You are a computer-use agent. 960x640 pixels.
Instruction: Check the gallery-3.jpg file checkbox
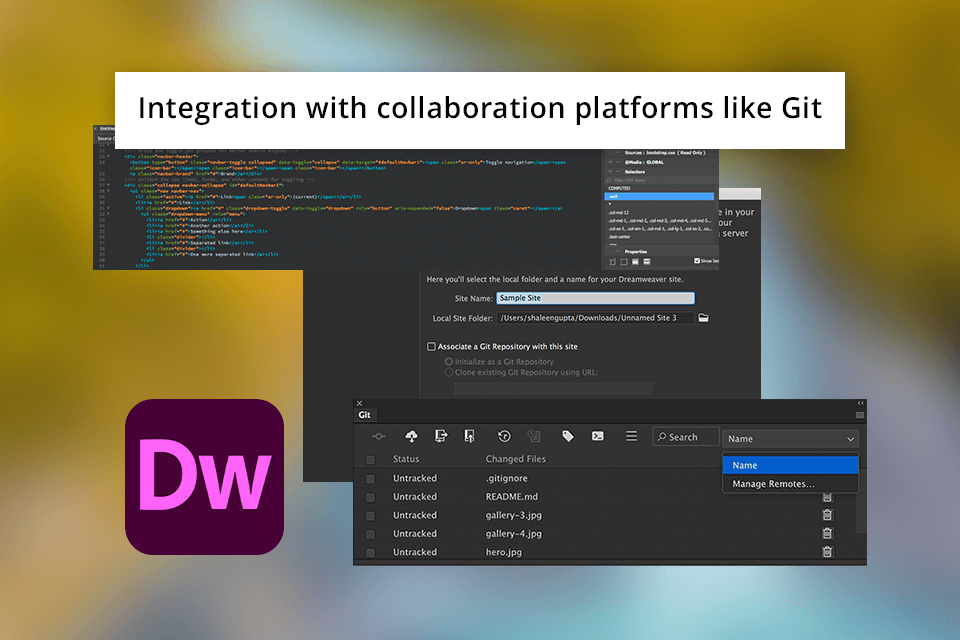click(370, 515)
